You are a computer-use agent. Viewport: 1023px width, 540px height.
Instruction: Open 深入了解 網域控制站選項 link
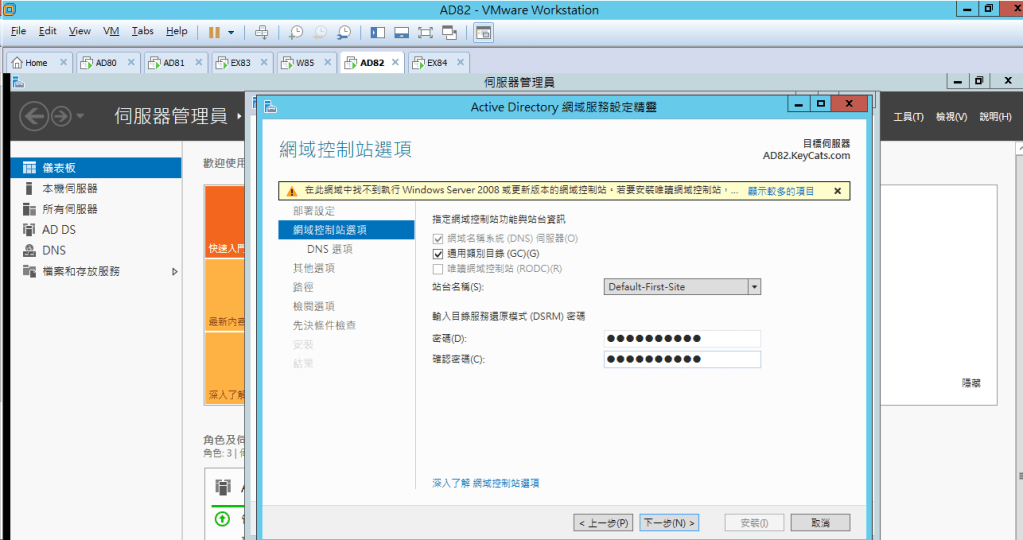[x=485, y=483]
